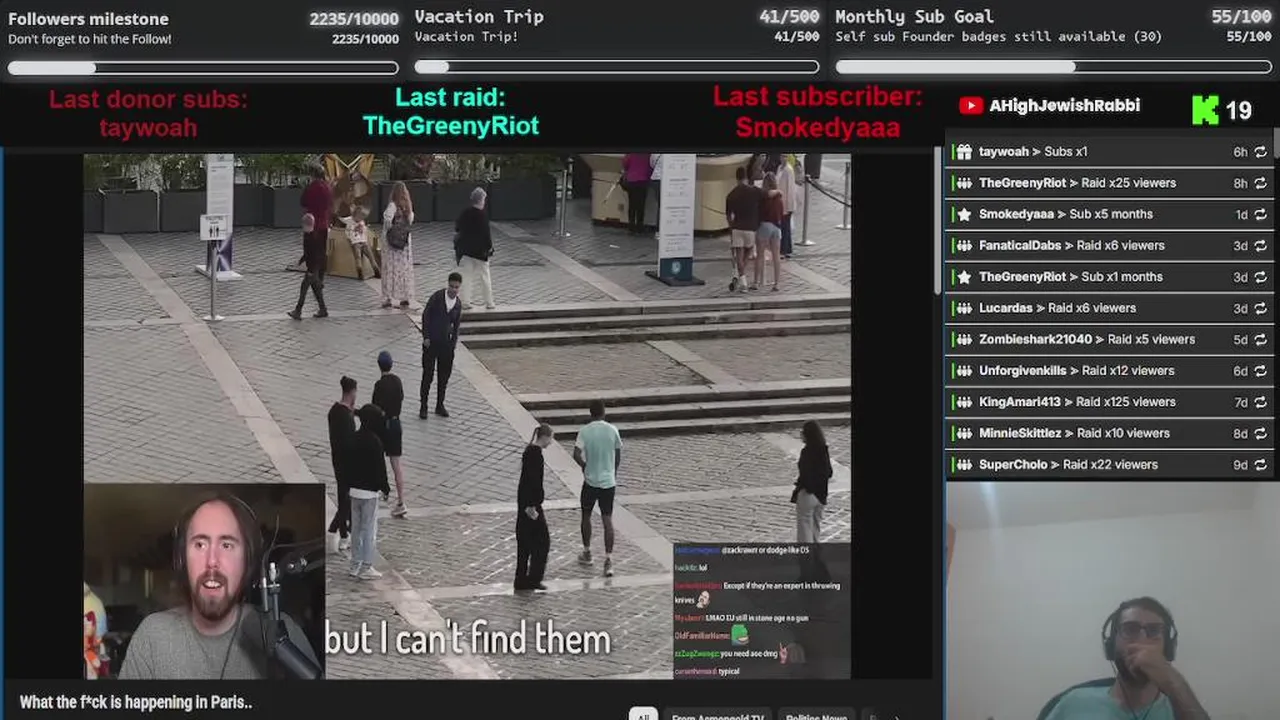Select the Politics News filter chip

tap(816, 714)
